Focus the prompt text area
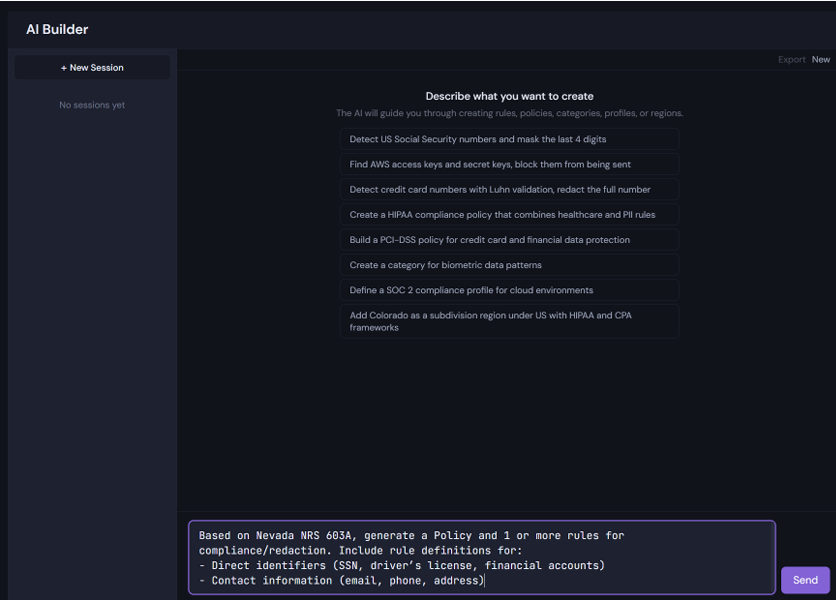 click(x=482, y=557)
